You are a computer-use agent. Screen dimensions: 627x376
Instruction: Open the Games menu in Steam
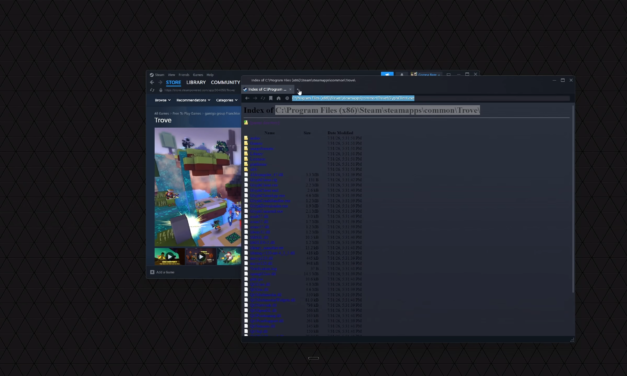pos(198,75)
